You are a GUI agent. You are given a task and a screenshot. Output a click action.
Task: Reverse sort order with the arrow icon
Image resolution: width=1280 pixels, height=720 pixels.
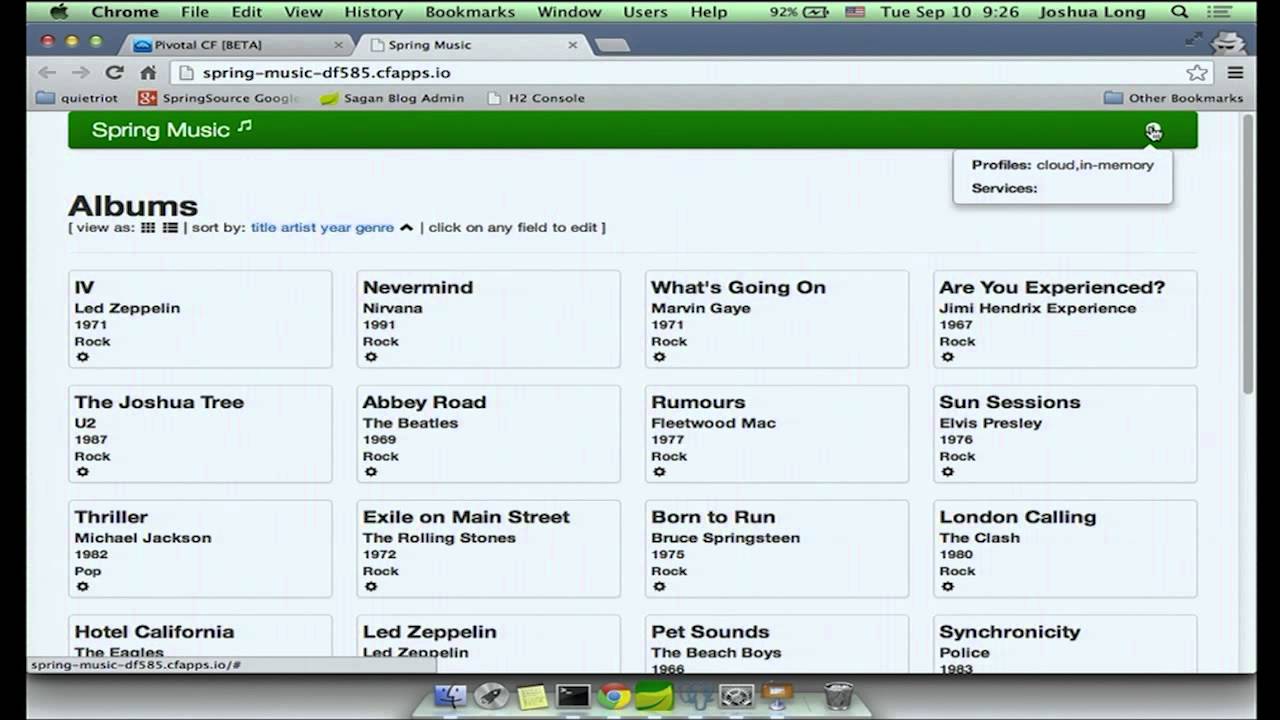pos(406,228)
